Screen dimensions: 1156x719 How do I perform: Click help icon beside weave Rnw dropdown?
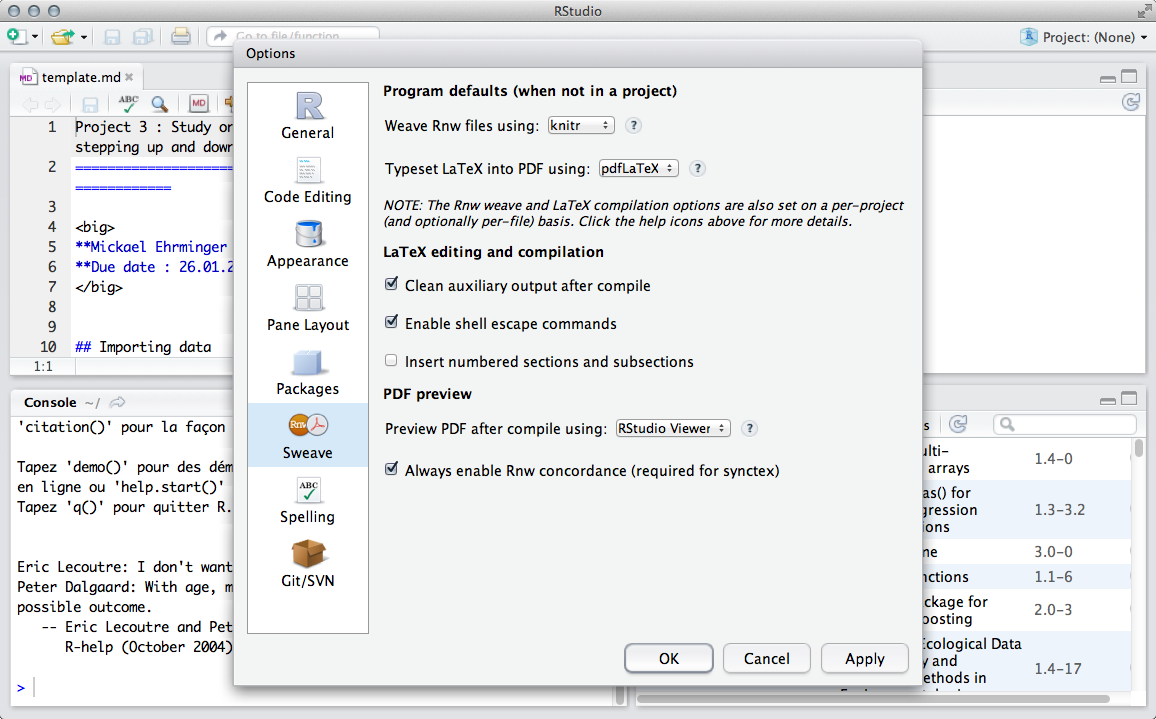tap(633, 126)
